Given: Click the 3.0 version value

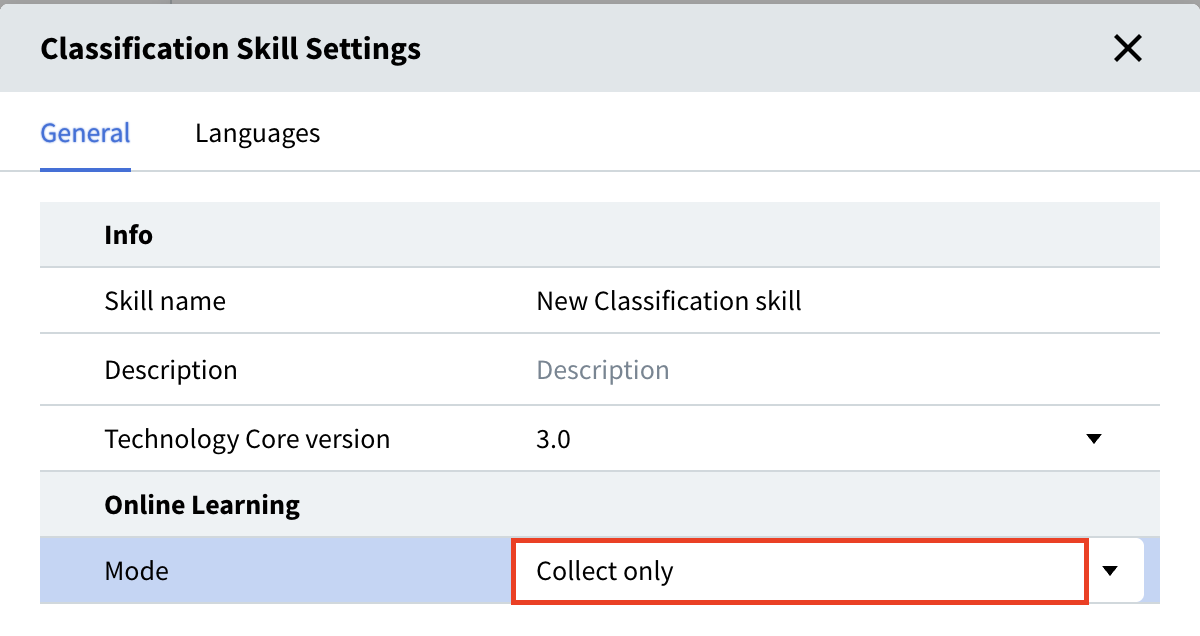Looking at the screenshot, I should point(553,439).
